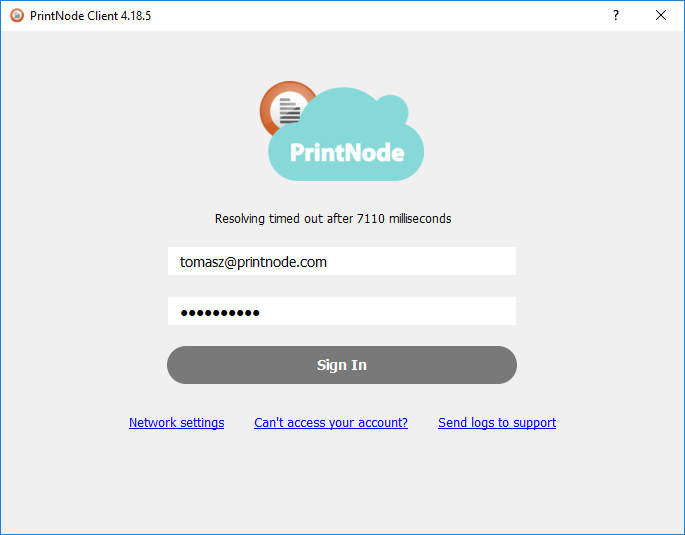Click the PrintNode app icon in title bar
Viewport: 685px width, 535px height.
[17, 16]
